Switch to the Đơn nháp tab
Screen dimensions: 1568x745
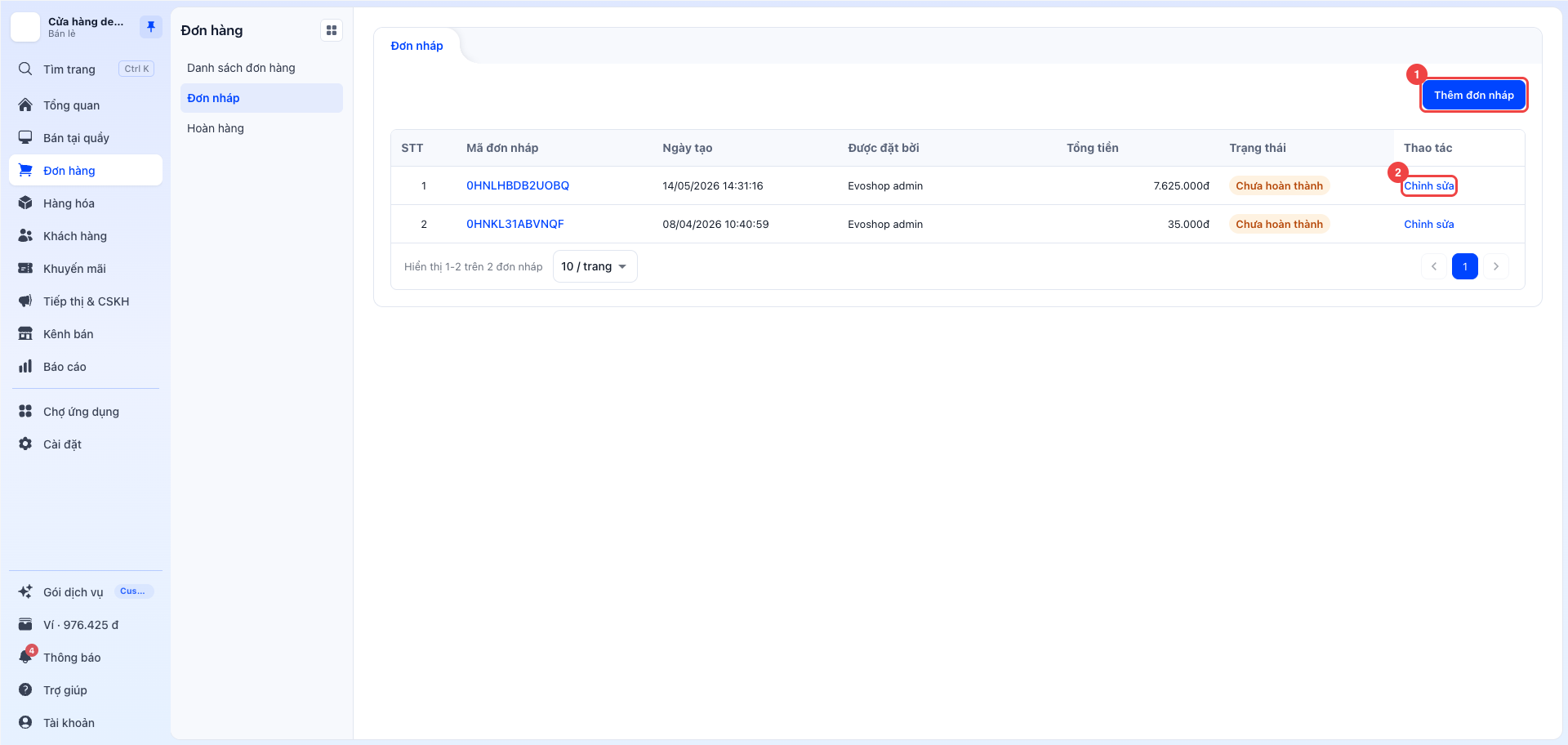tap(416, 46)
